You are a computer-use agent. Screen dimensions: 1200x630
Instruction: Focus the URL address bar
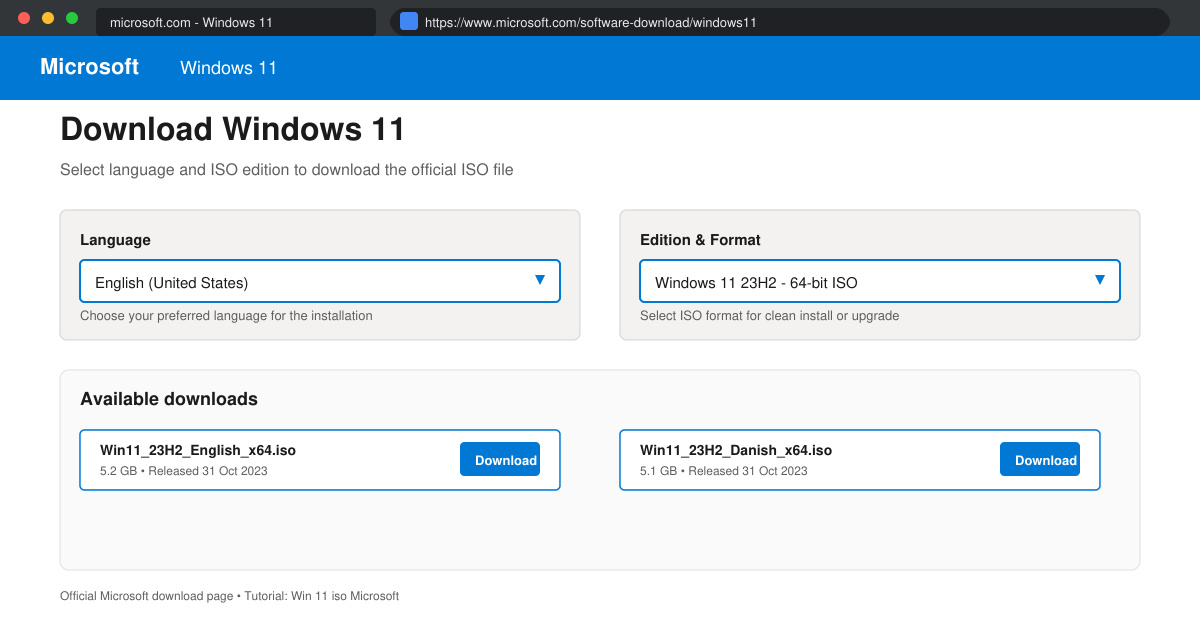coord(780,22)
